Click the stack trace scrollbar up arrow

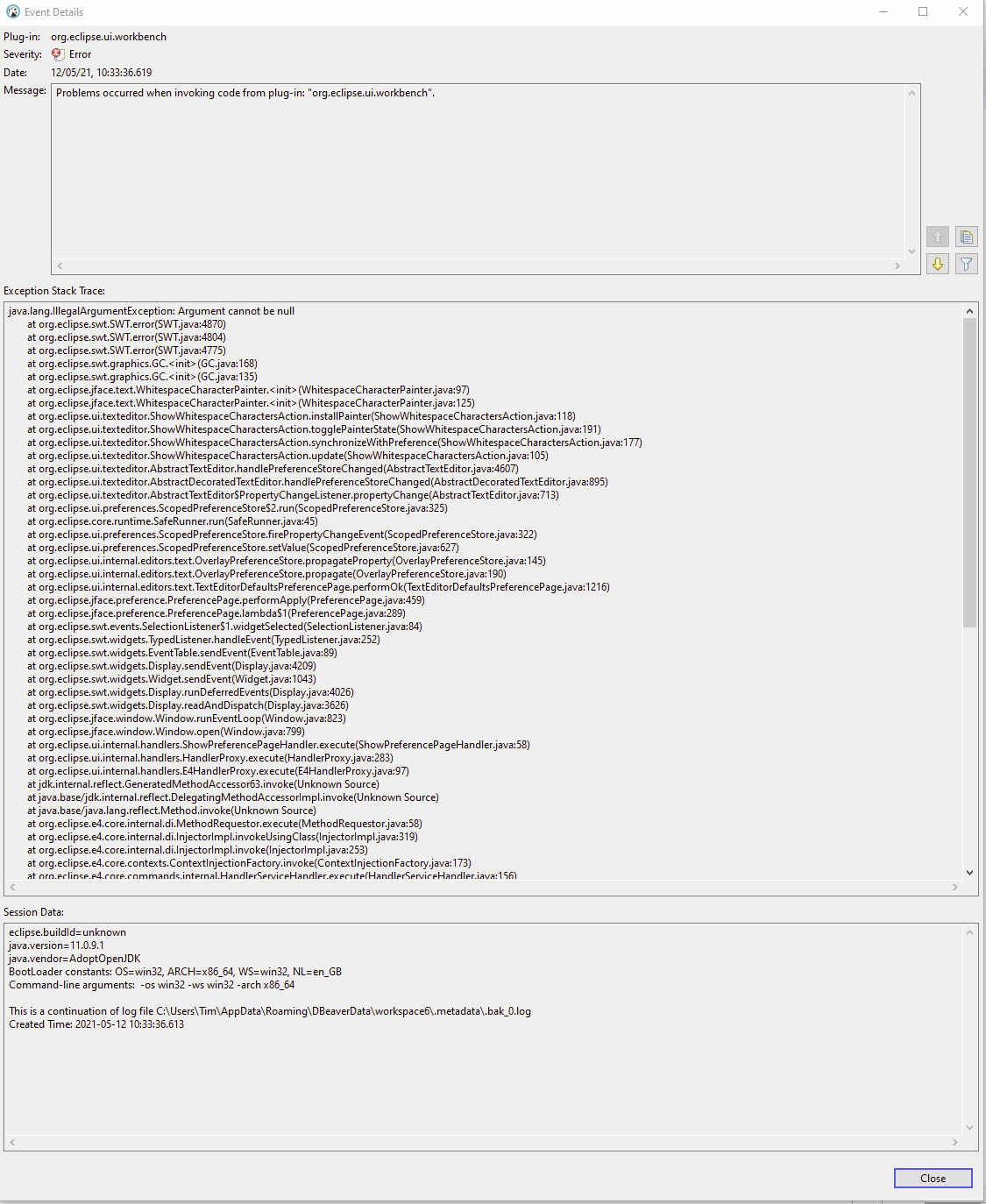click(x=969, y=310)
